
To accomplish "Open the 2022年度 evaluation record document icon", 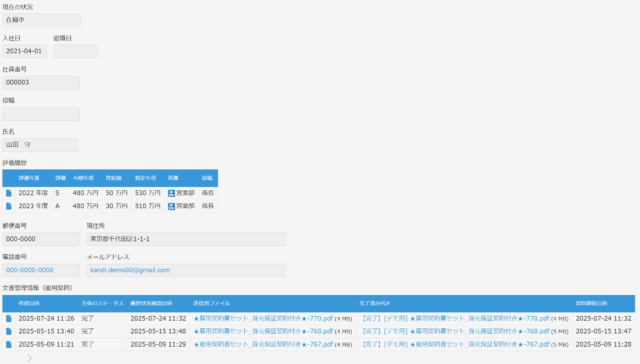I will click(9, 193).
